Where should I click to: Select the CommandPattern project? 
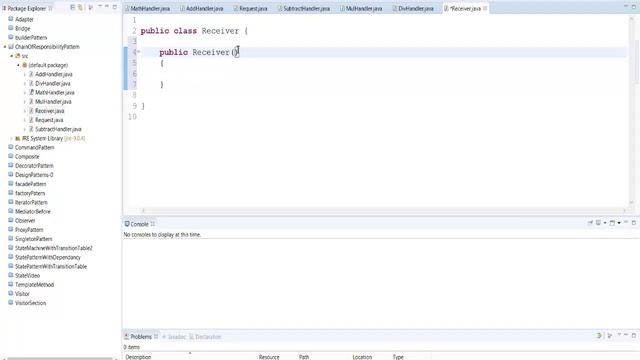34,147
